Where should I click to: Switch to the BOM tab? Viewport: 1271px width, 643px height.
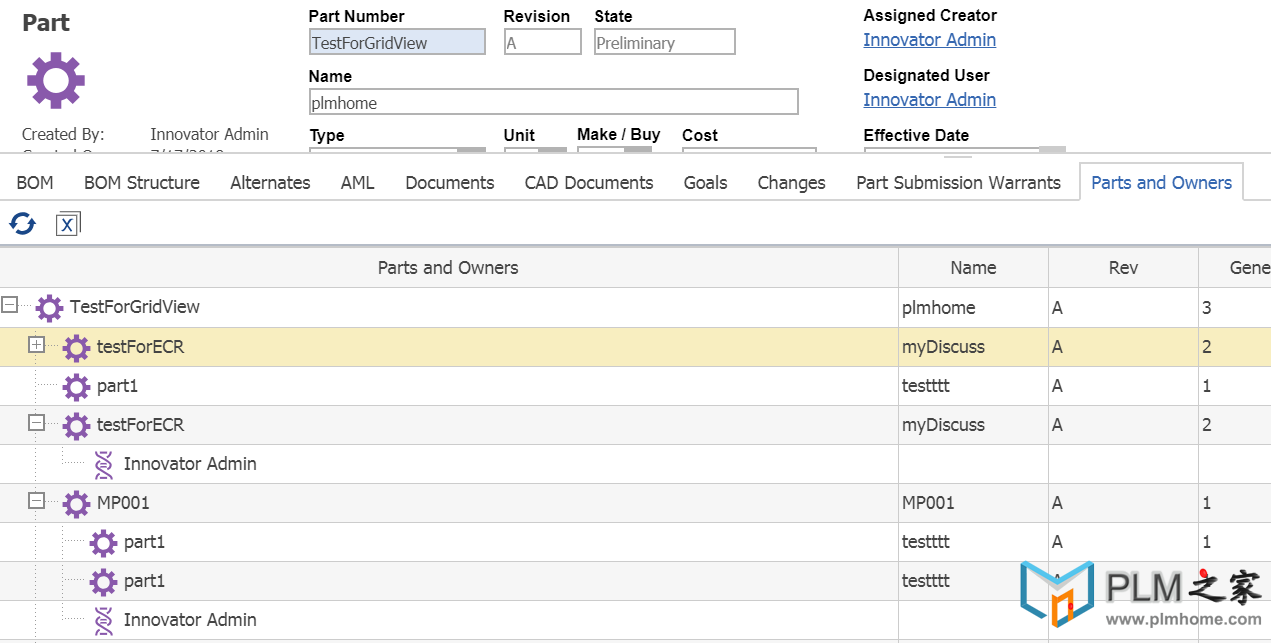point(35,182)
